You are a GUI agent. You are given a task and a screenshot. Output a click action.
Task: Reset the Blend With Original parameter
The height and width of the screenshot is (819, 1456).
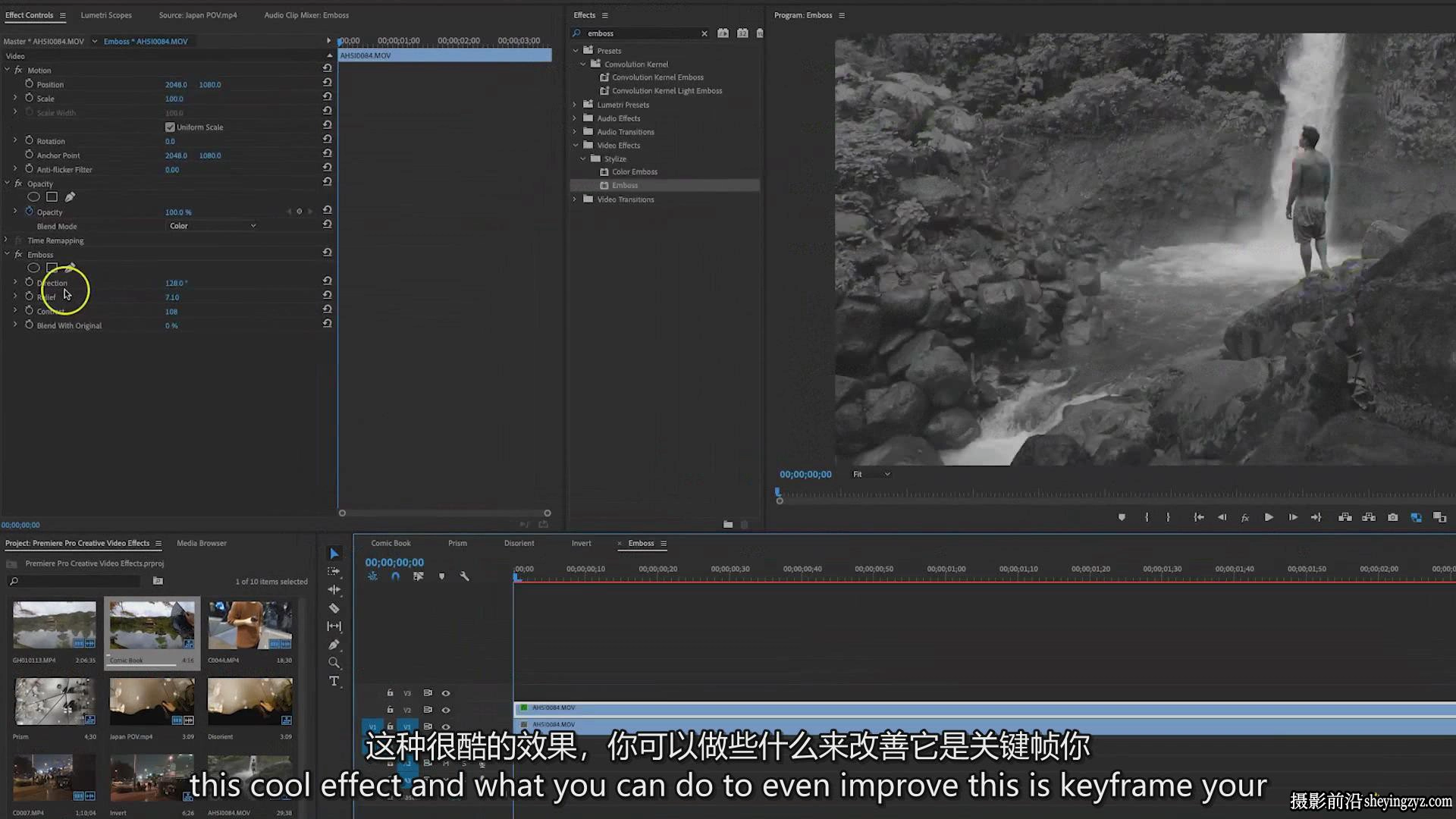tap(328, 324)
